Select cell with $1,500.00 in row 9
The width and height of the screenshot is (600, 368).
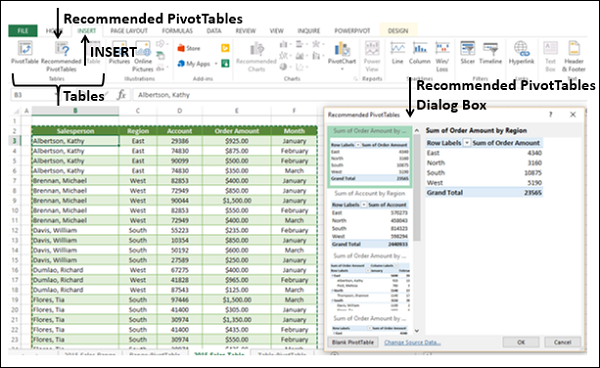click(x=236, y=200)
